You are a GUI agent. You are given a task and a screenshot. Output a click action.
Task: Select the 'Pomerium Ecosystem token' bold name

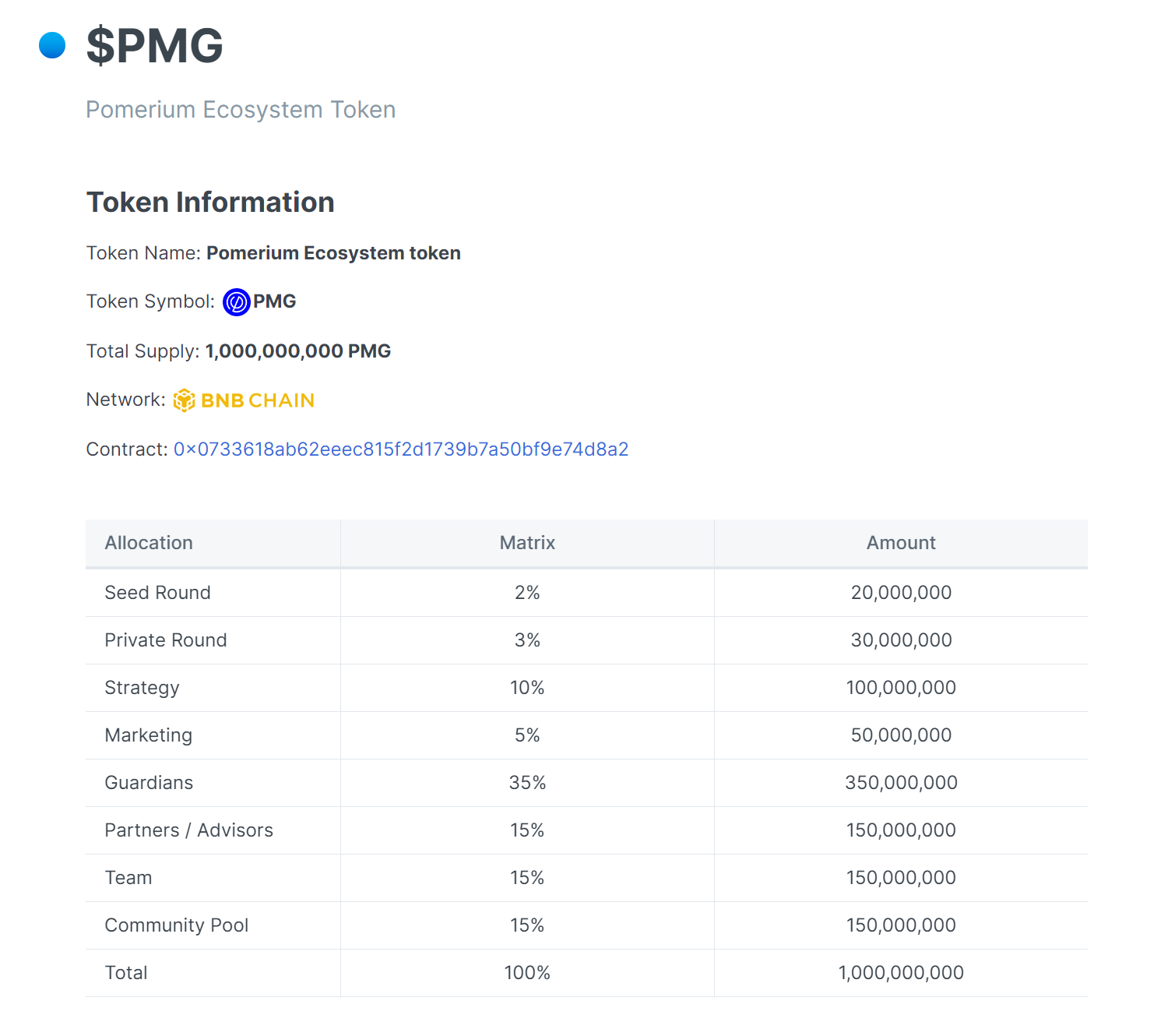click(333, 253)
